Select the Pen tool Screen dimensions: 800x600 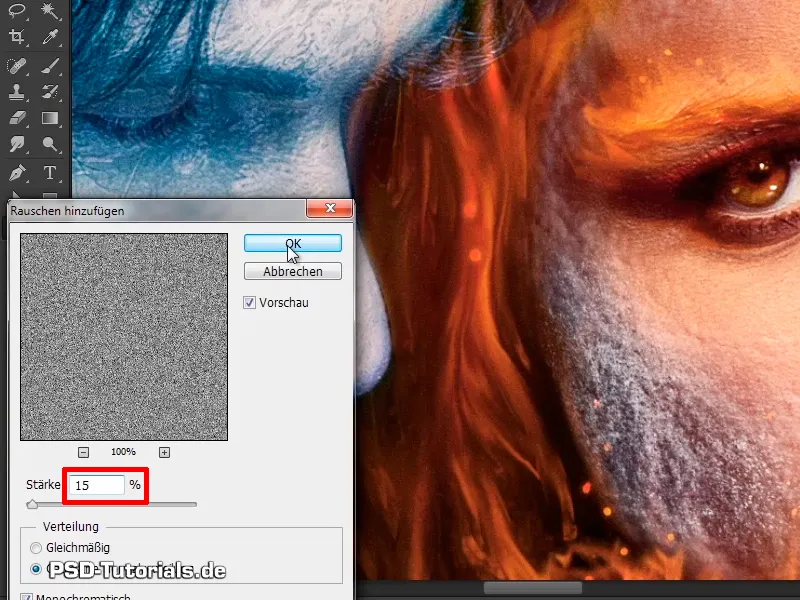pyautogui.click(x=17, y=173)
